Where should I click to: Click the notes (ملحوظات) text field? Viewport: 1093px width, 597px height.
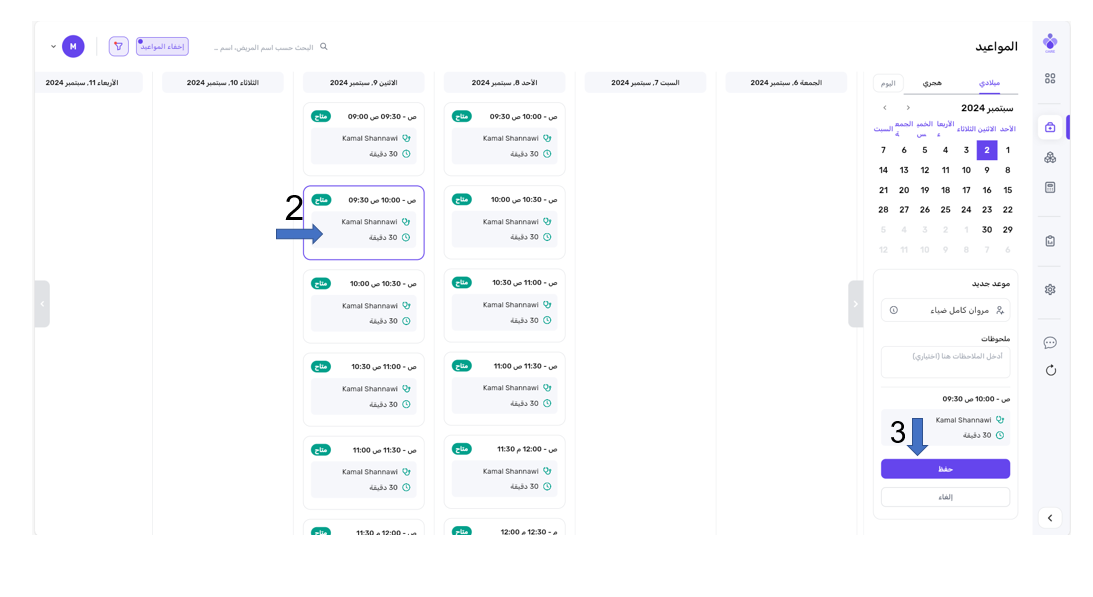[x=945, y=362]
